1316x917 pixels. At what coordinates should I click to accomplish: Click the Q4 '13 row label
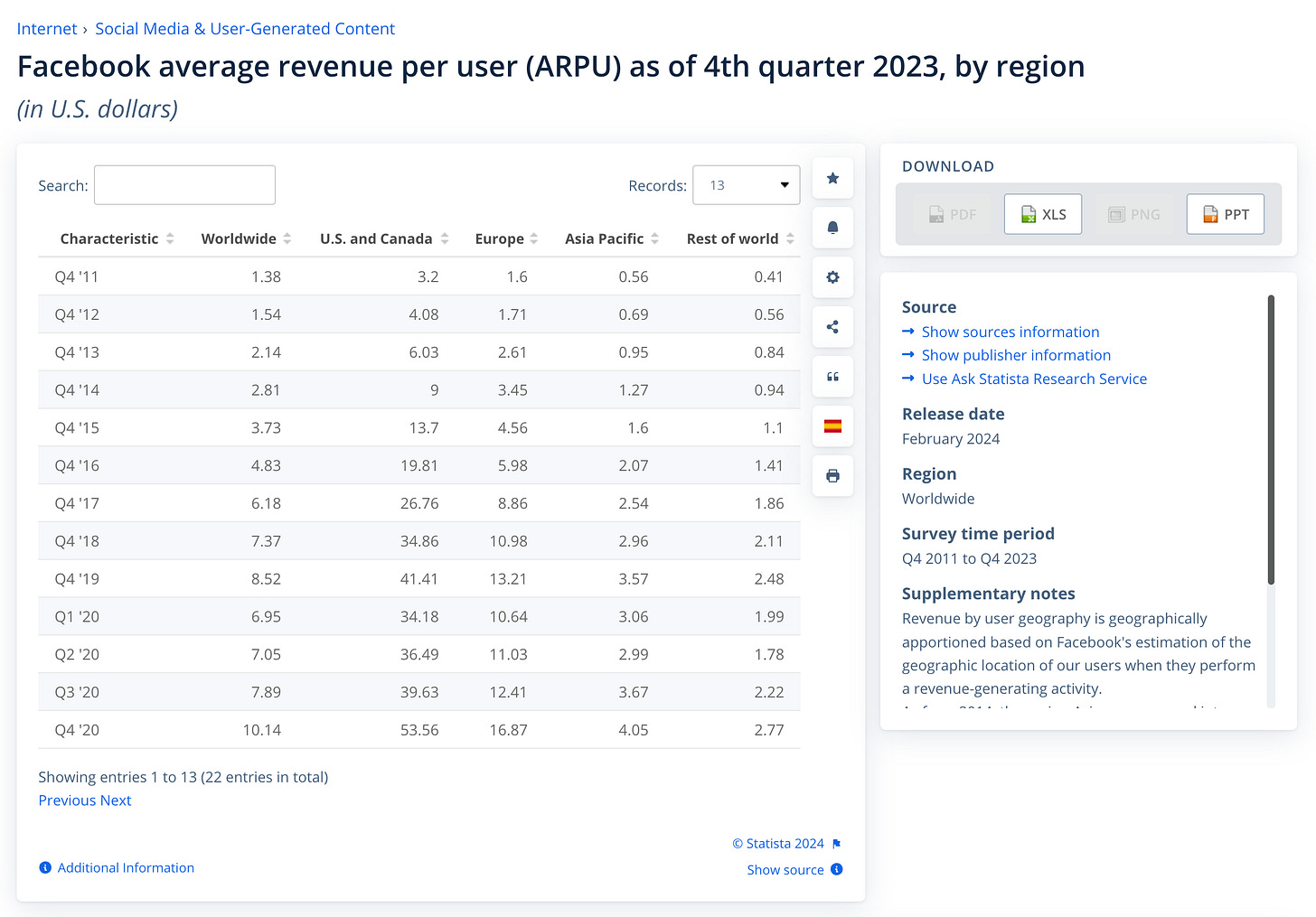point(77,352)
